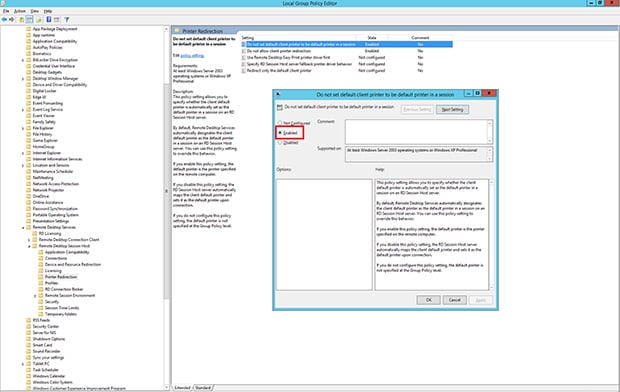Screen dimensions: 620x392
Task: Click the console tree vertical scrollbar thumb
Action: [167, 190]
